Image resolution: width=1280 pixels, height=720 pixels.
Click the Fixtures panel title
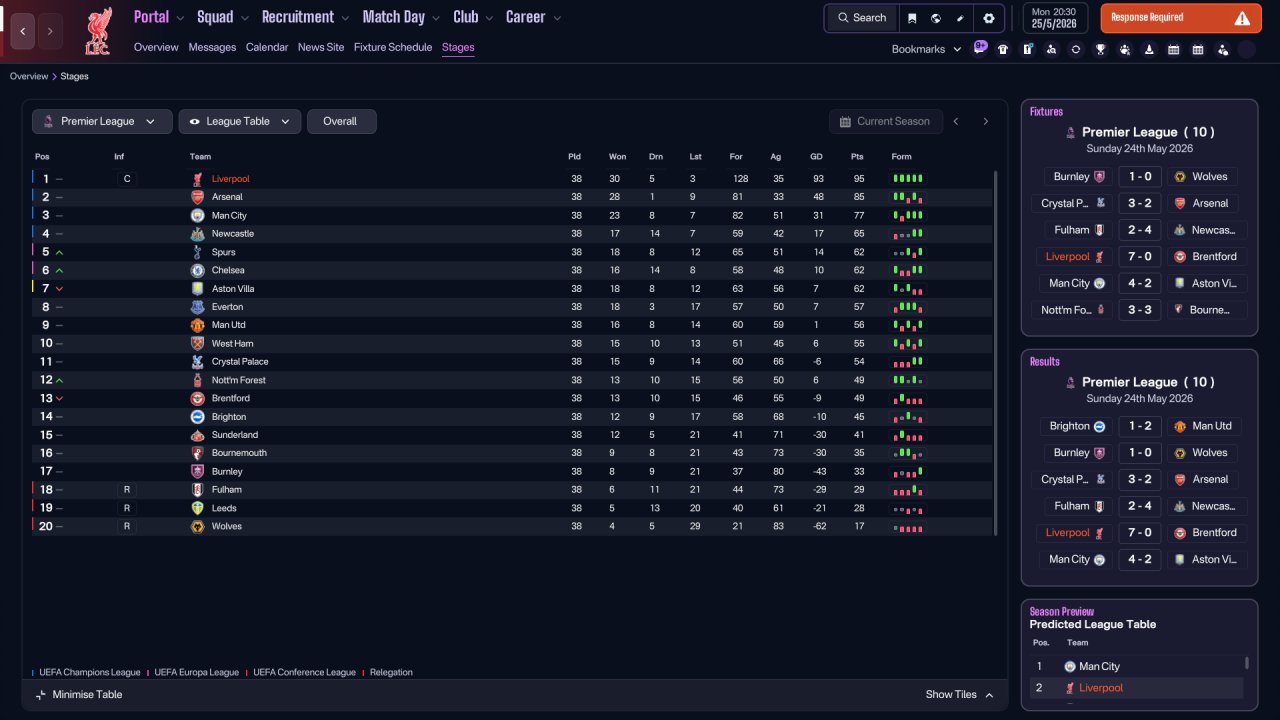pyautogui.click(x=1047, y=112)
